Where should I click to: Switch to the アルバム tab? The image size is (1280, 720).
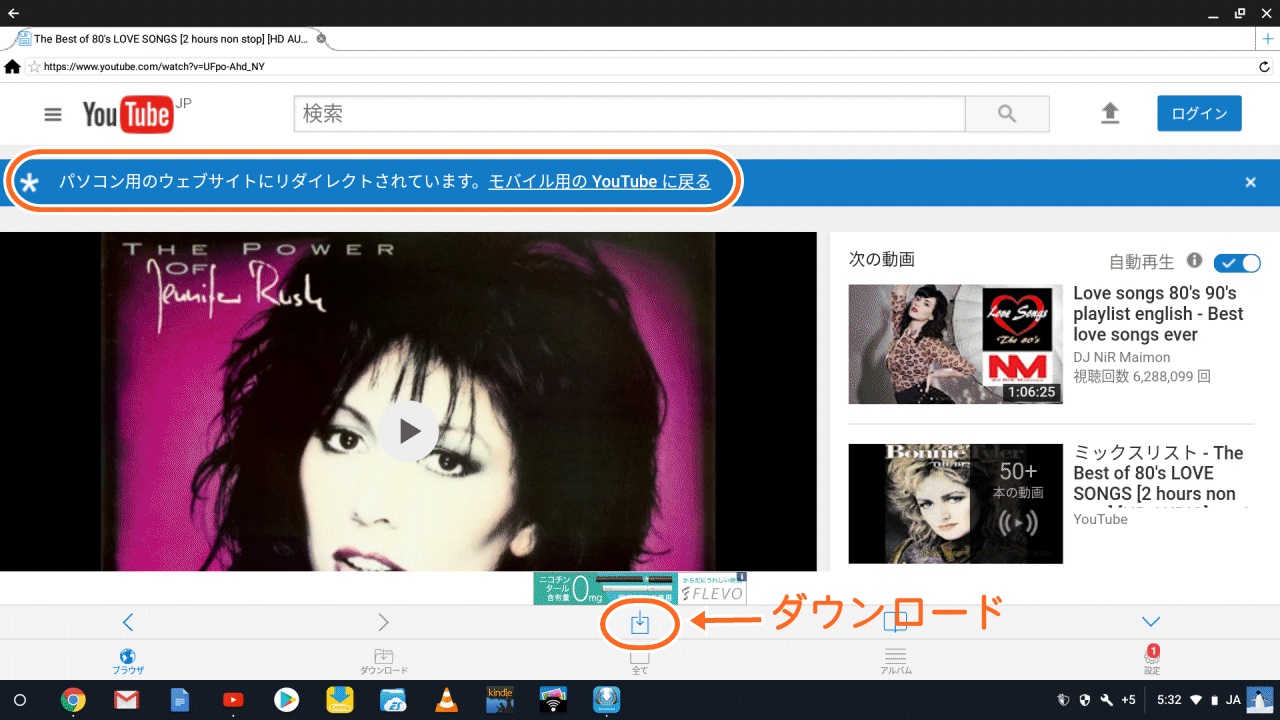tap(896, 661)
